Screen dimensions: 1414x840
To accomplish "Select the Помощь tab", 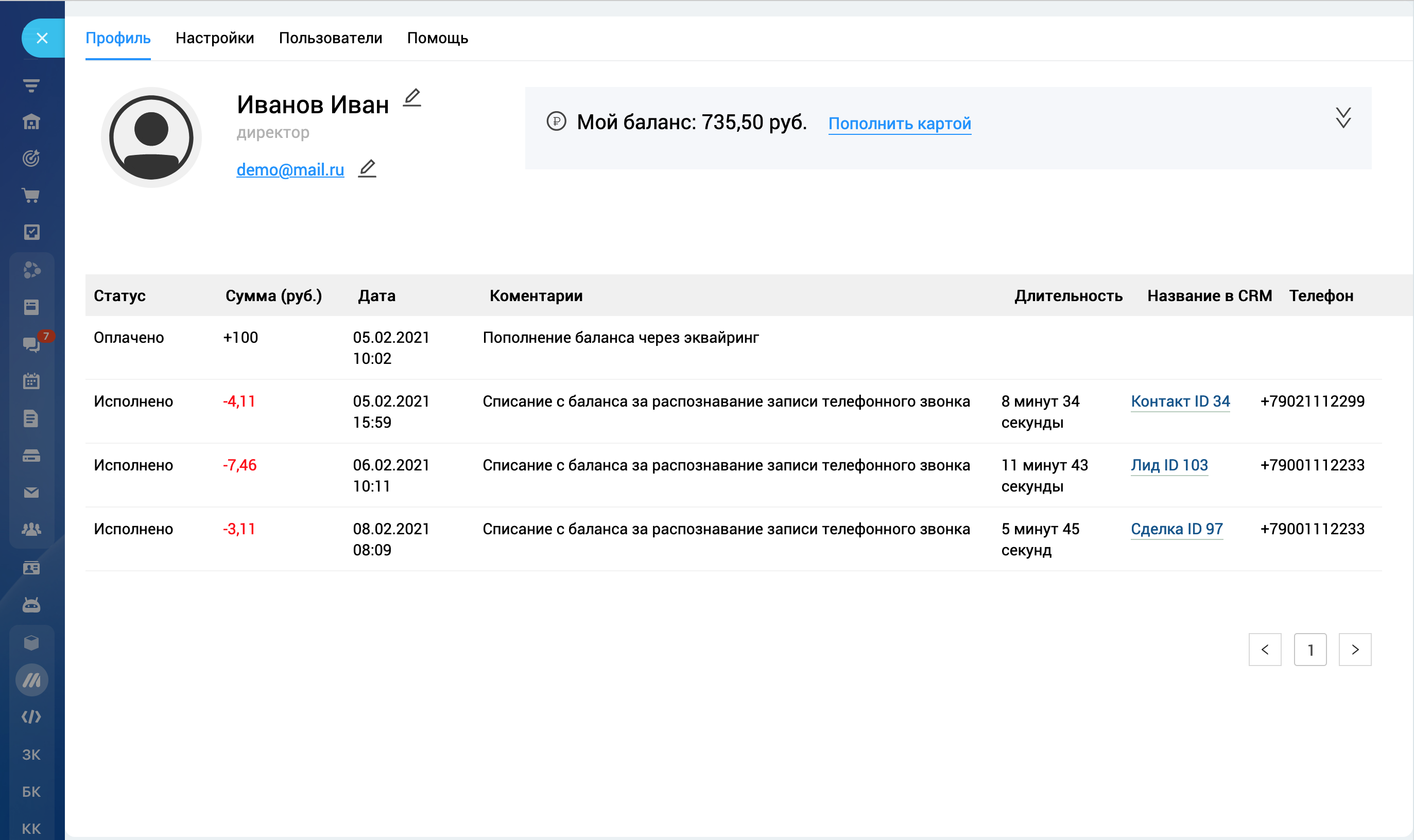I will (x=437, y=38).
